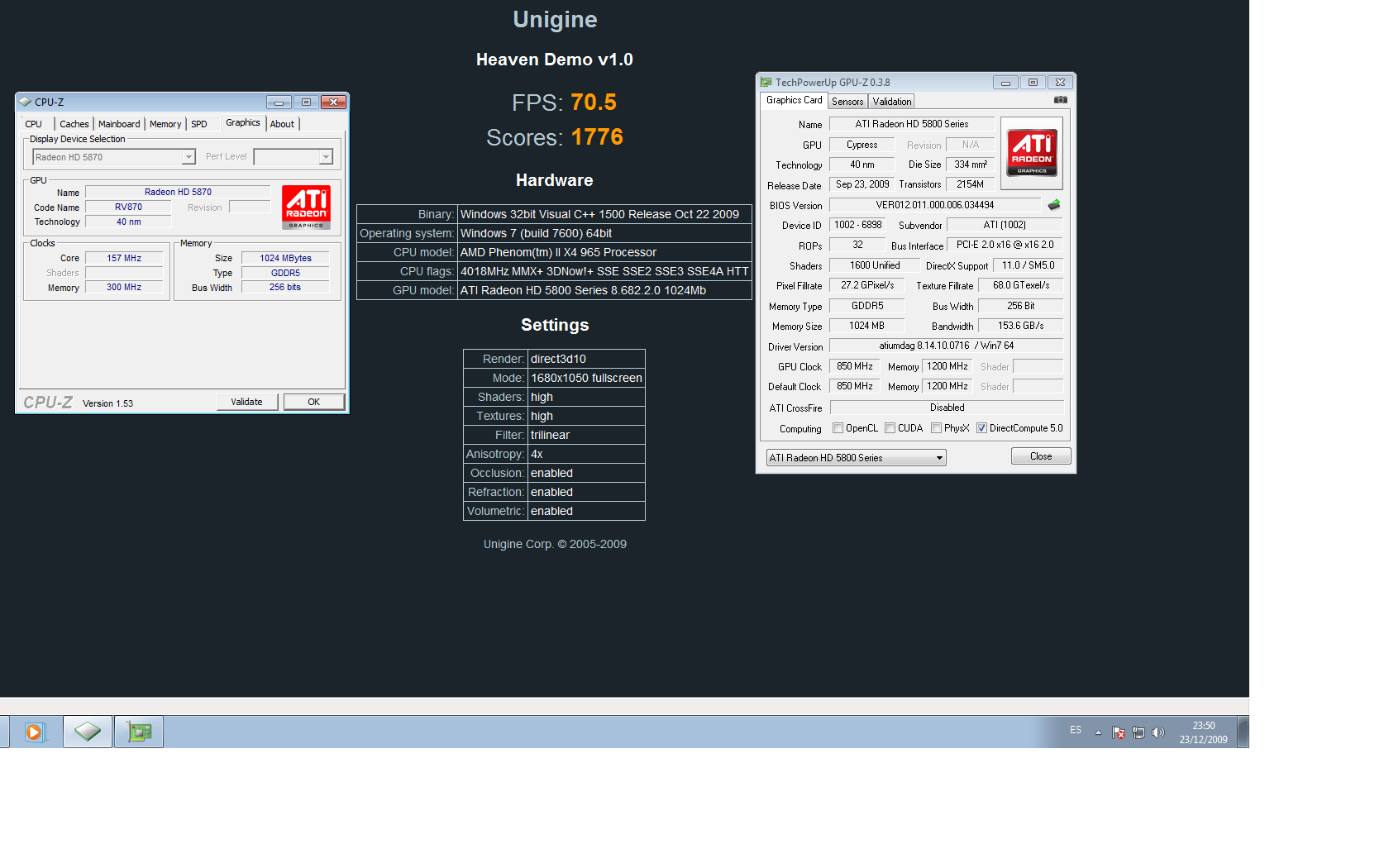
Task: Click the BIOS save chip icon in GPU-Z
Action: [1054, 205]
